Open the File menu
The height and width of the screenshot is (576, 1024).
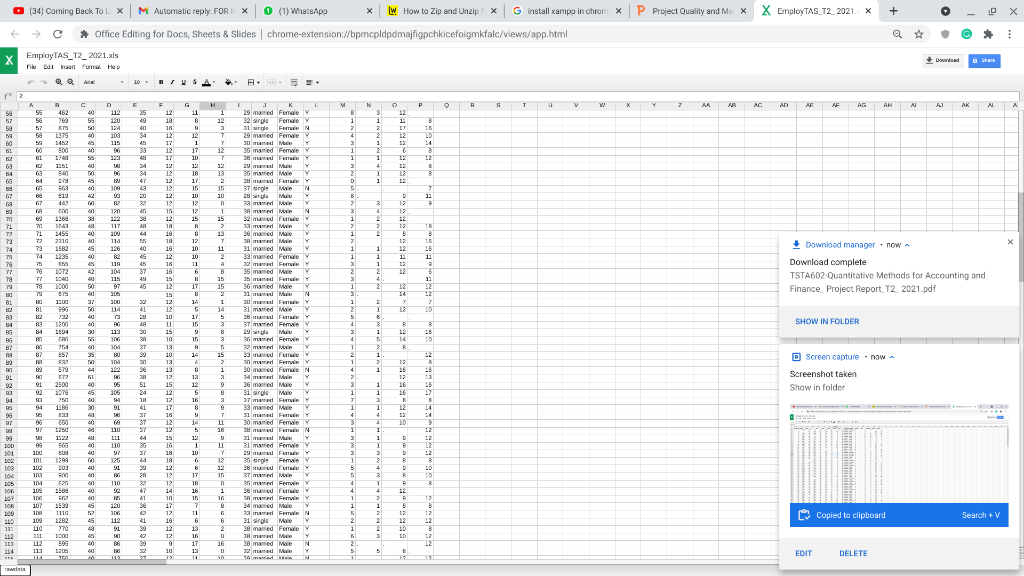tap(31, 67)
